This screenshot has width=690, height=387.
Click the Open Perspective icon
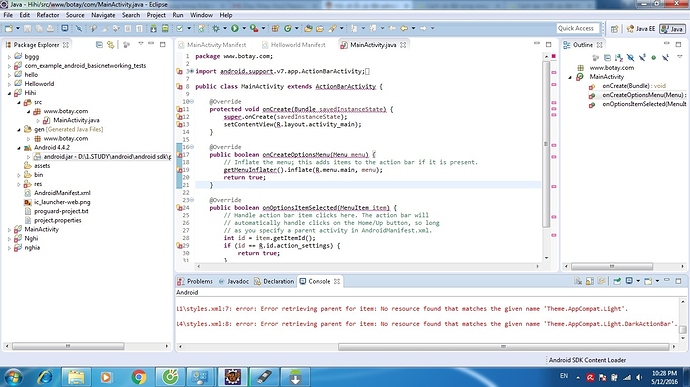[614, 29]
